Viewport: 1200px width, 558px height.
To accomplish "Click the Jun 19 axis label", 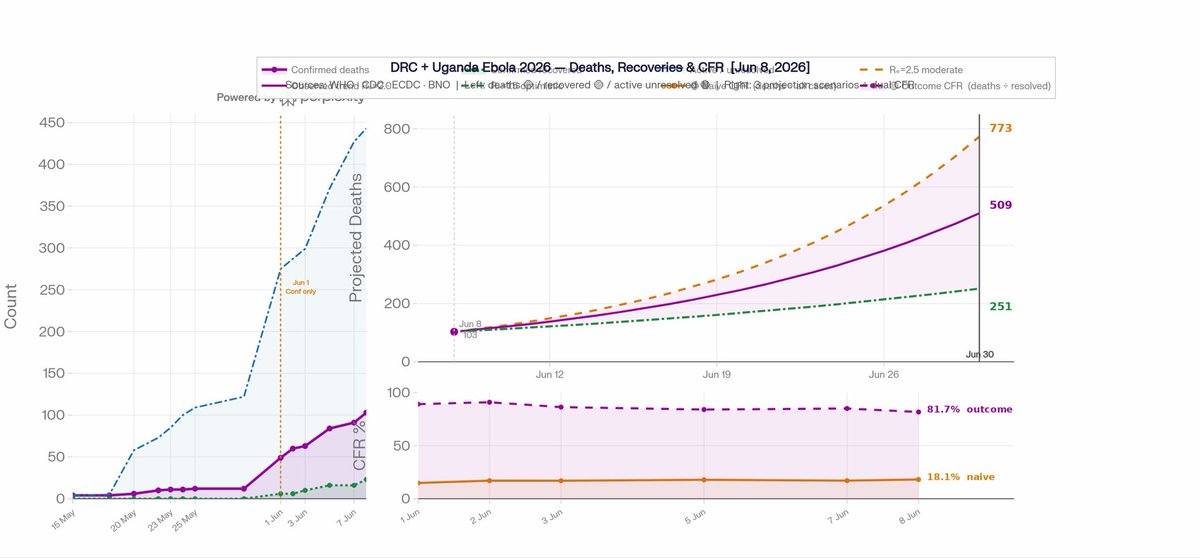I will 717,375.
